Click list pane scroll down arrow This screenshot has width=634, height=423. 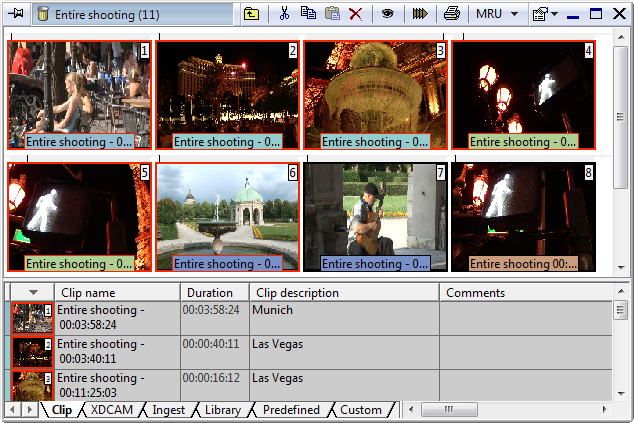(x=621, y=393)
